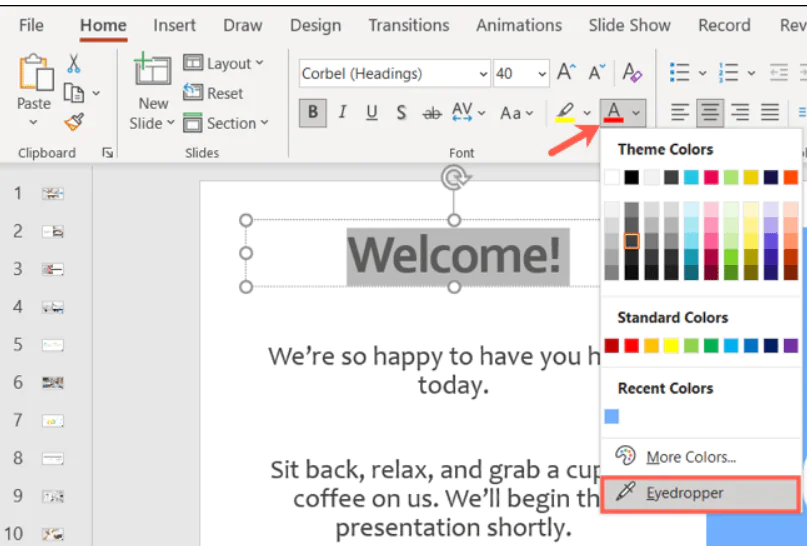Pick standard purple color swatch
807x546 pixels.
(x=791, y=345)
